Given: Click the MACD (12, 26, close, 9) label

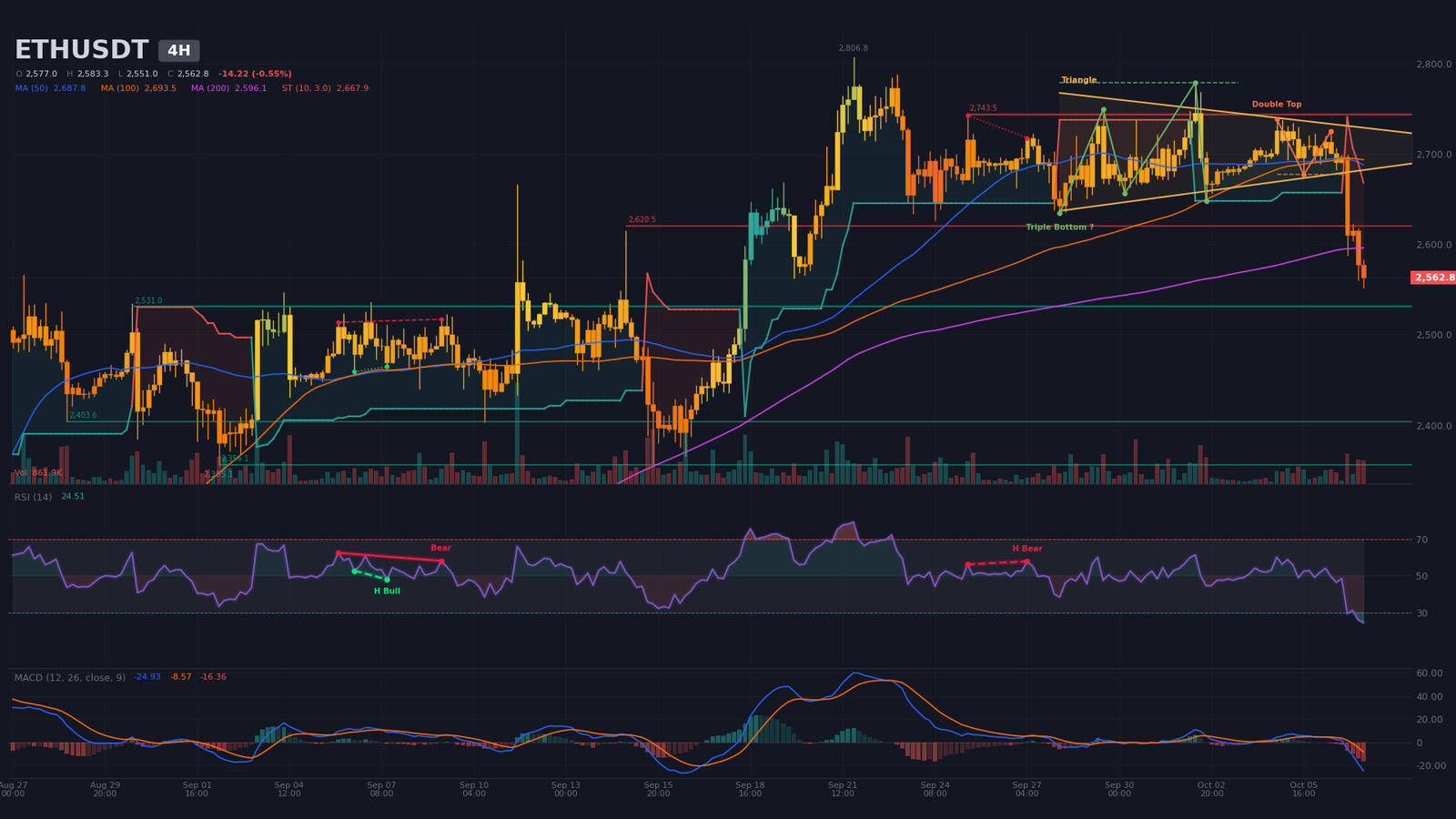Looking at the screenshot, I should 70,677.
